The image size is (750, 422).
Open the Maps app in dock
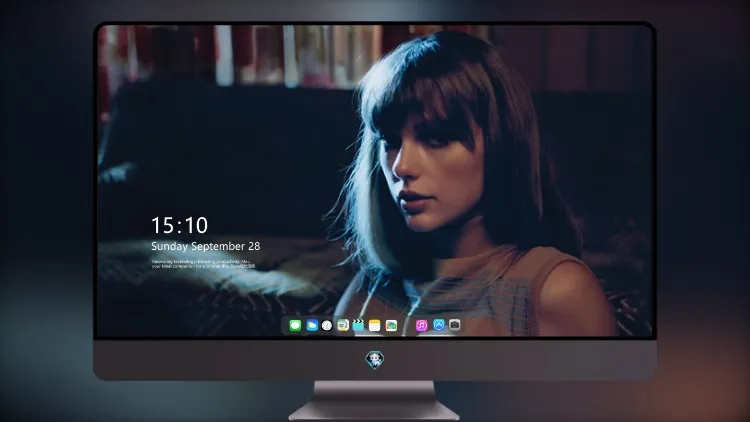click(343, 325)
